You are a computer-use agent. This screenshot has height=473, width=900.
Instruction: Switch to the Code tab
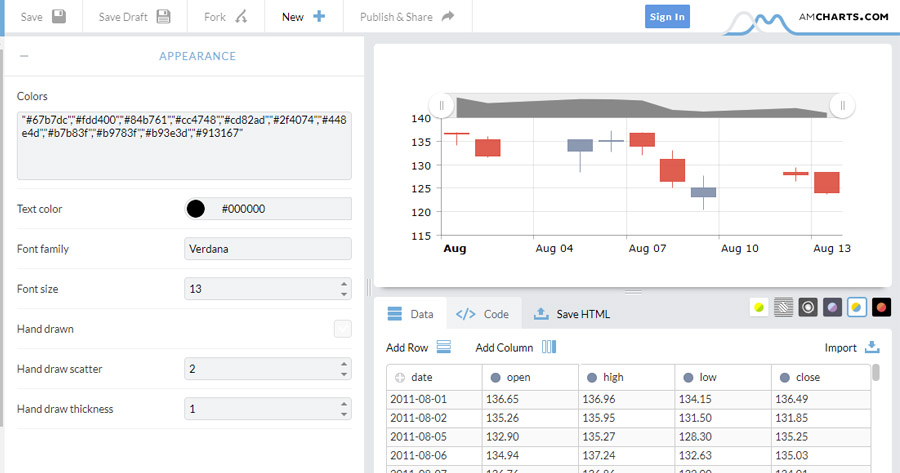coord(483,314)
